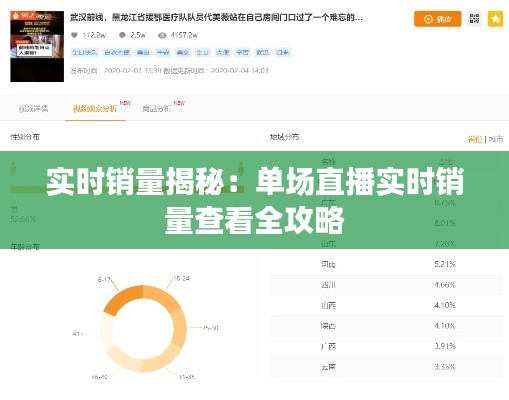The width and height of the screenshot is (509, 400).
Task: Toggle region view to 城市
Action: pos(496,139)
